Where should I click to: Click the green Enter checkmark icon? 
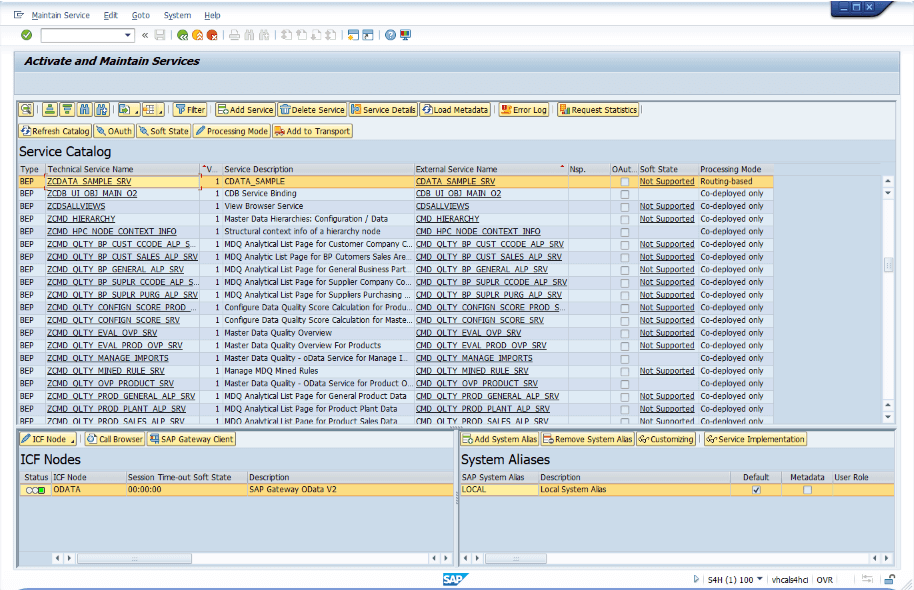click(x=26, y=35)
